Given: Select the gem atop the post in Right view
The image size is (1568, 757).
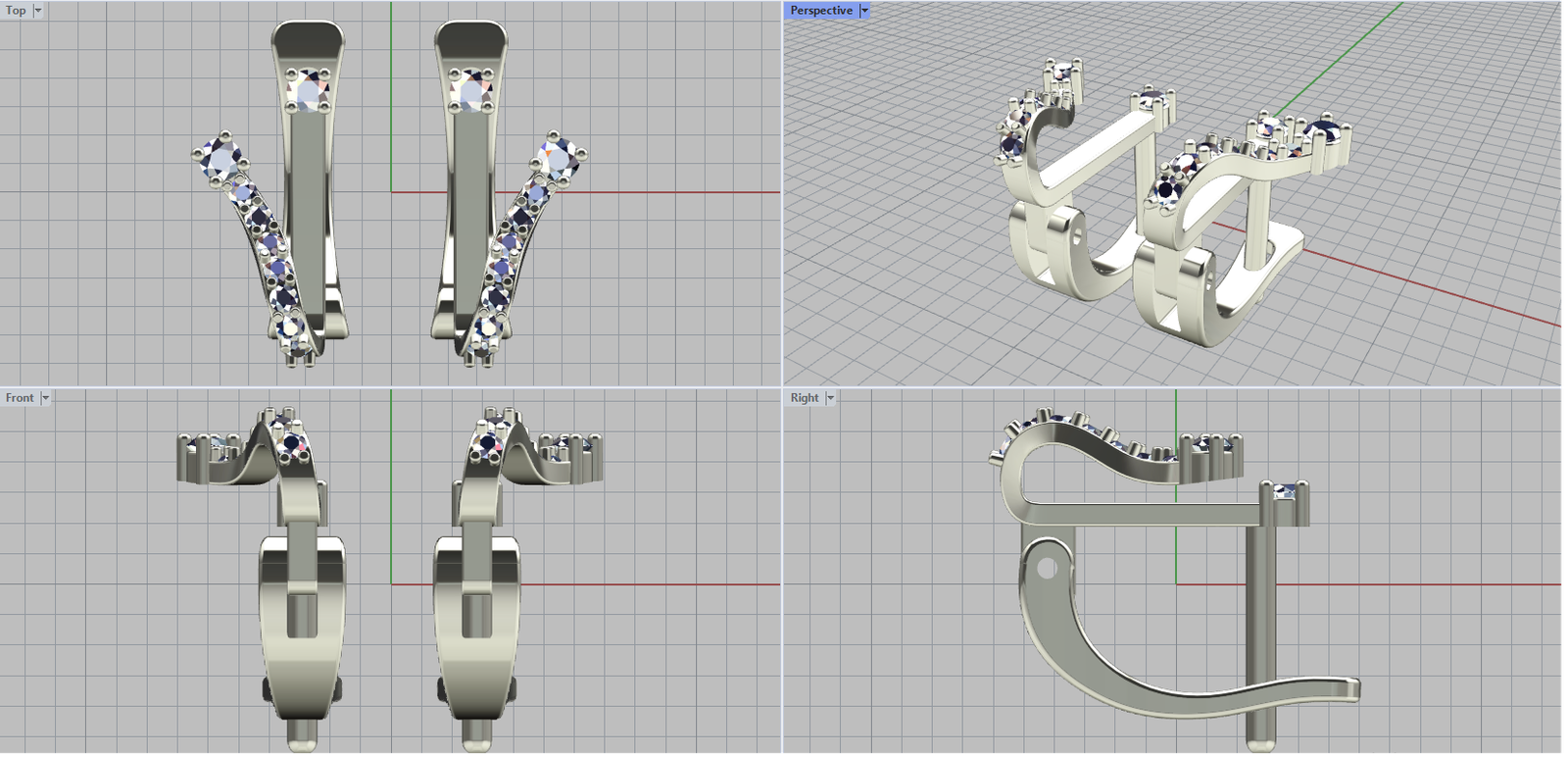Looking at the screenshot, I should click(1285, 491).
